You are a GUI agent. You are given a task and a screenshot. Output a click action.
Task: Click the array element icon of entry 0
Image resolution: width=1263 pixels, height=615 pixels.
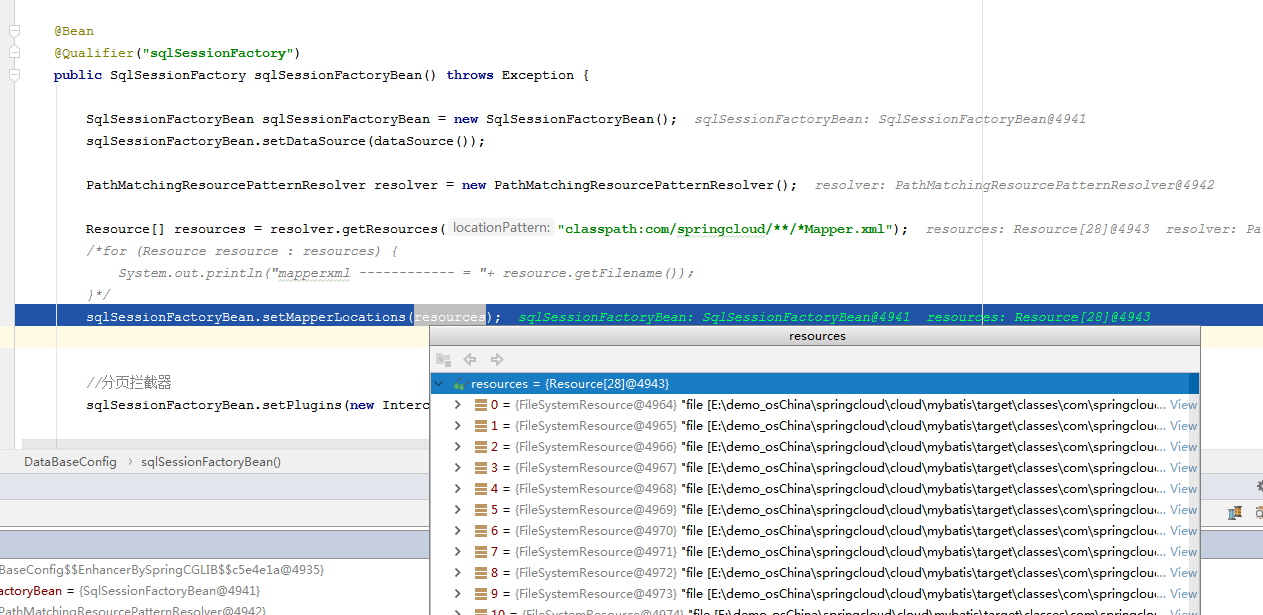[481, 405]
